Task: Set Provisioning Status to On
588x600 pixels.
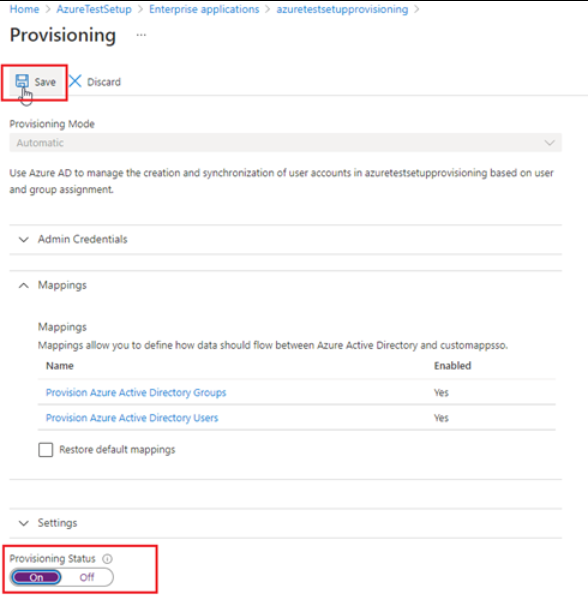Action: 36,577
